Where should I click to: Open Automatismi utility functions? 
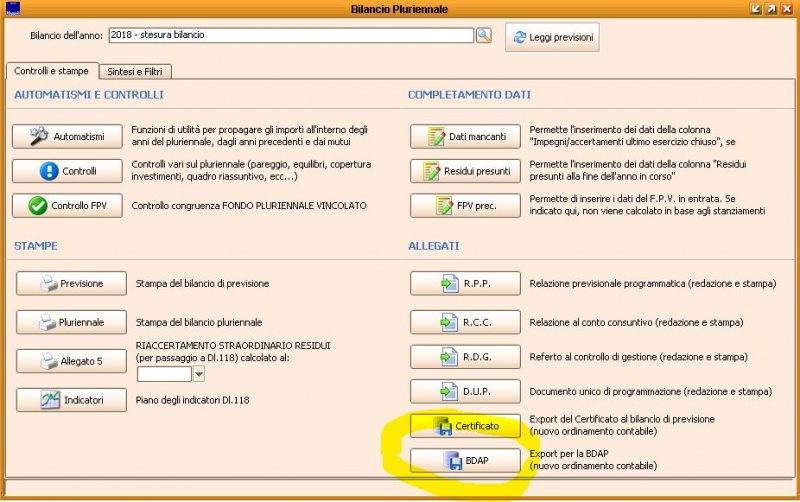66,137
